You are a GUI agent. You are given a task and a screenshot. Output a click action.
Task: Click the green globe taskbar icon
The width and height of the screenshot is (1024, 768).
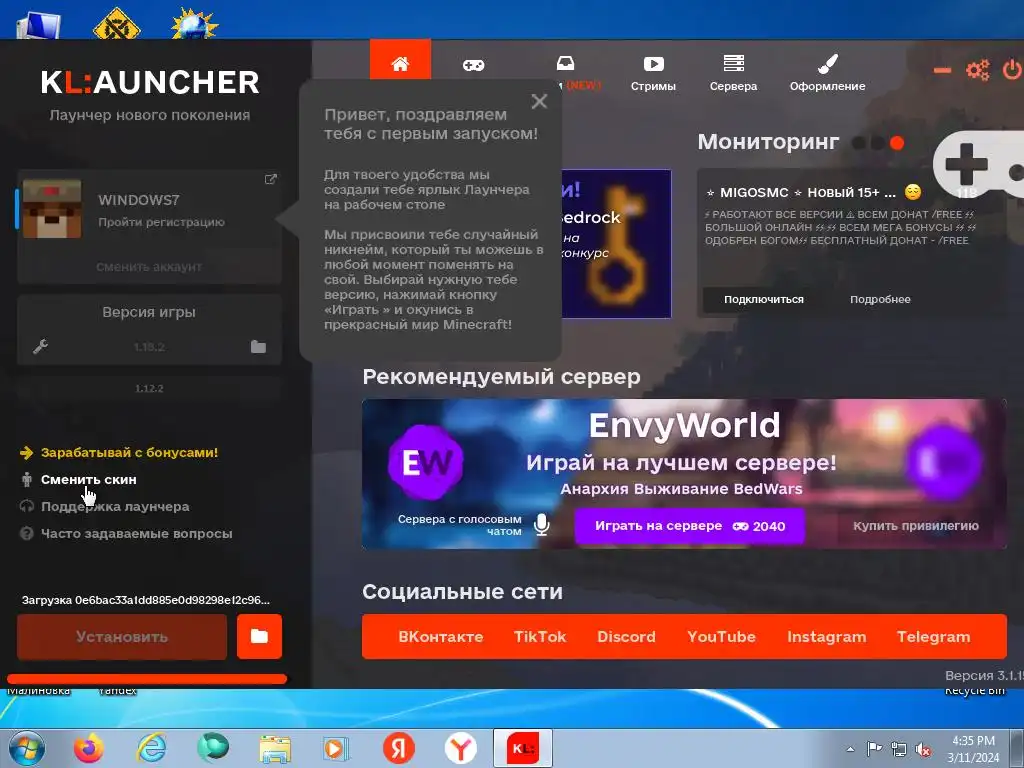(213, 748)
